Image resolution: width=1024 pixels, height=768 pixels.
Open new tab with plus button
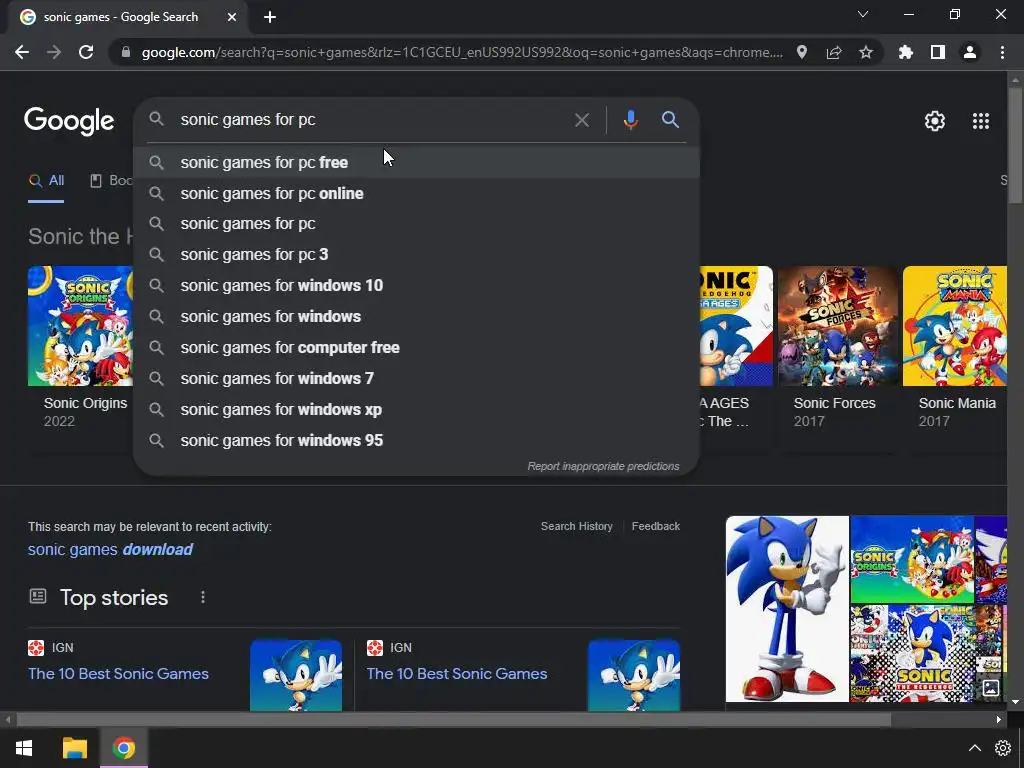[270, 17]
